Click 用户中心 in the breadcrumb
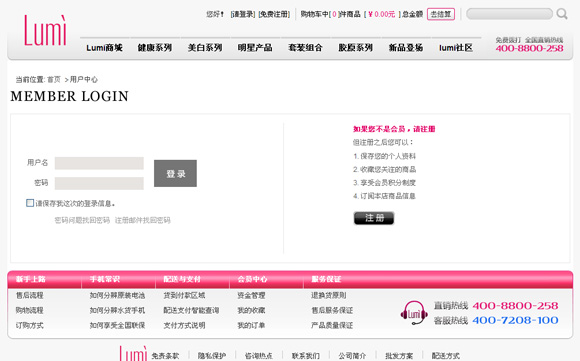Screen dimensions: 580x361 [84, 80]
